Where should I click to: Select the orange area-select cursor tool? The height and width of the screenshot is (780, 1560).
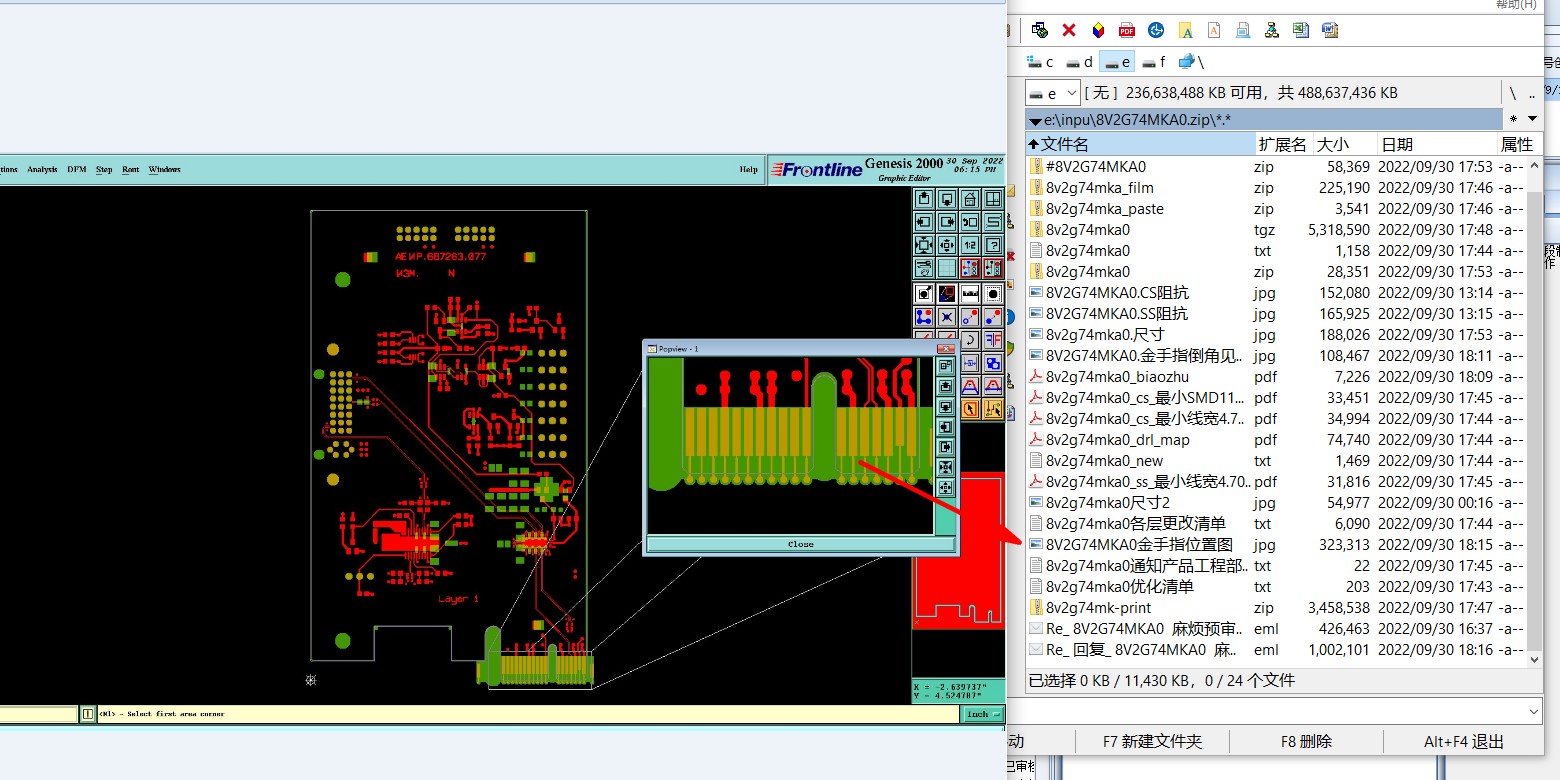pyautogui.click(x=970, y=408)
